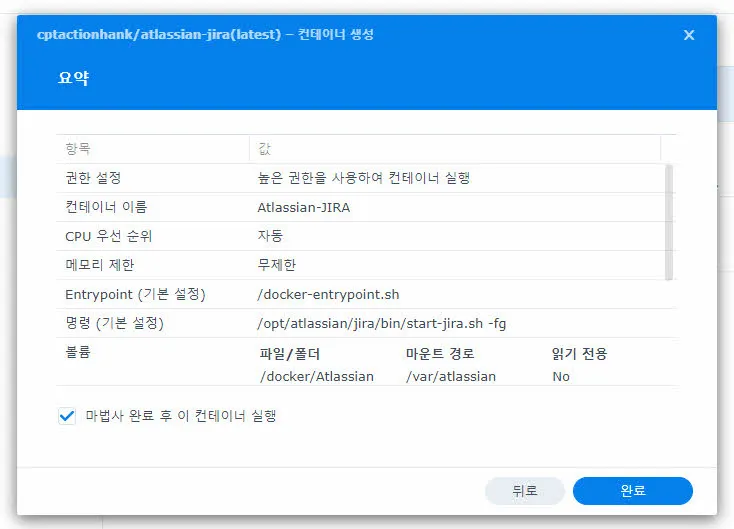734x529 pixels.
Task: Close the container creation dialog
Action: click(689, 35)
